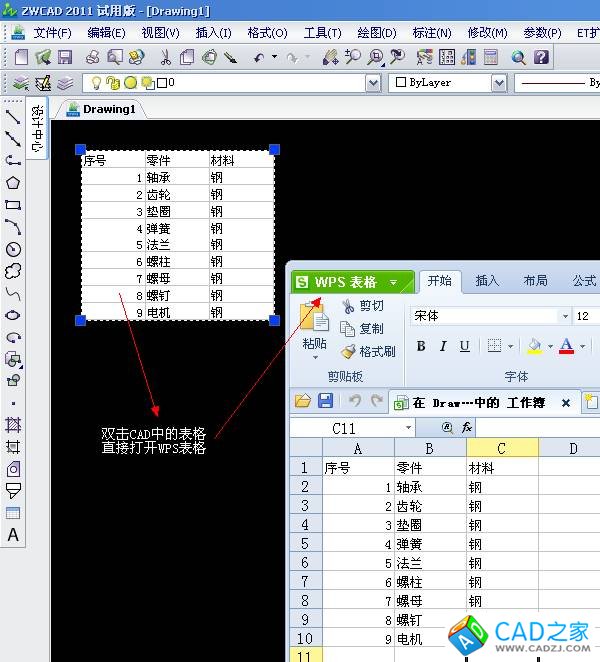The height and width of the screenshot is (662, 600).
Task: Expand the ByLayer color dropdown
Action: click(499, 83)
